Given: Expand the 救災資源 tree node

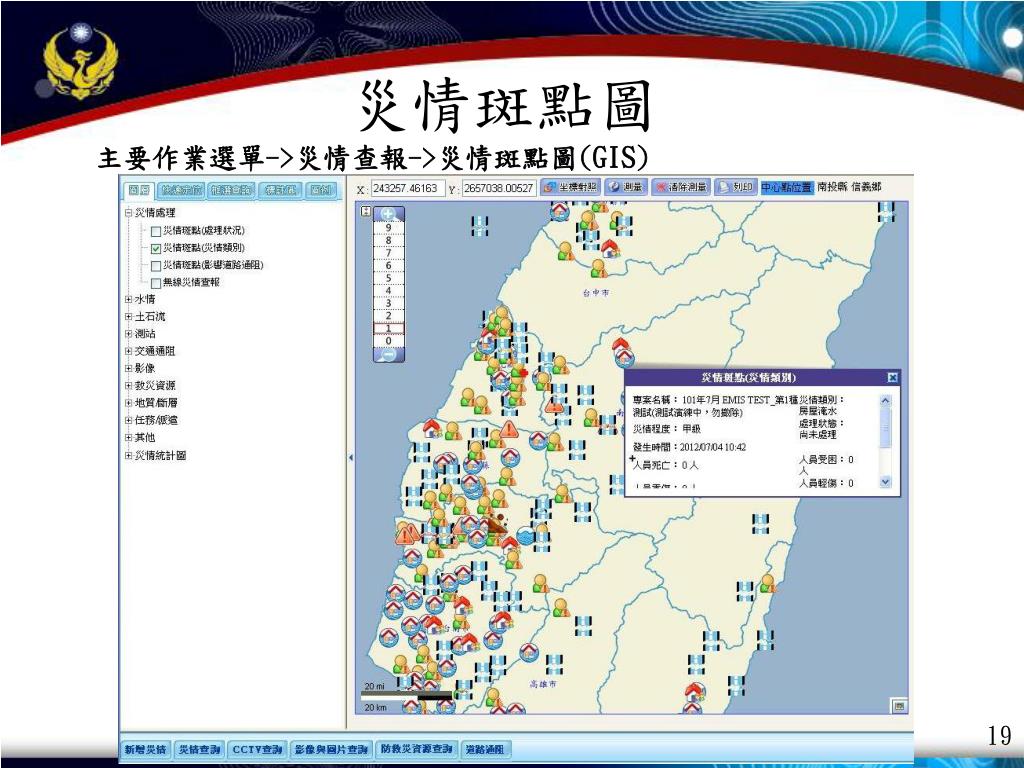Looking at the screenshot, I should 129,386.
